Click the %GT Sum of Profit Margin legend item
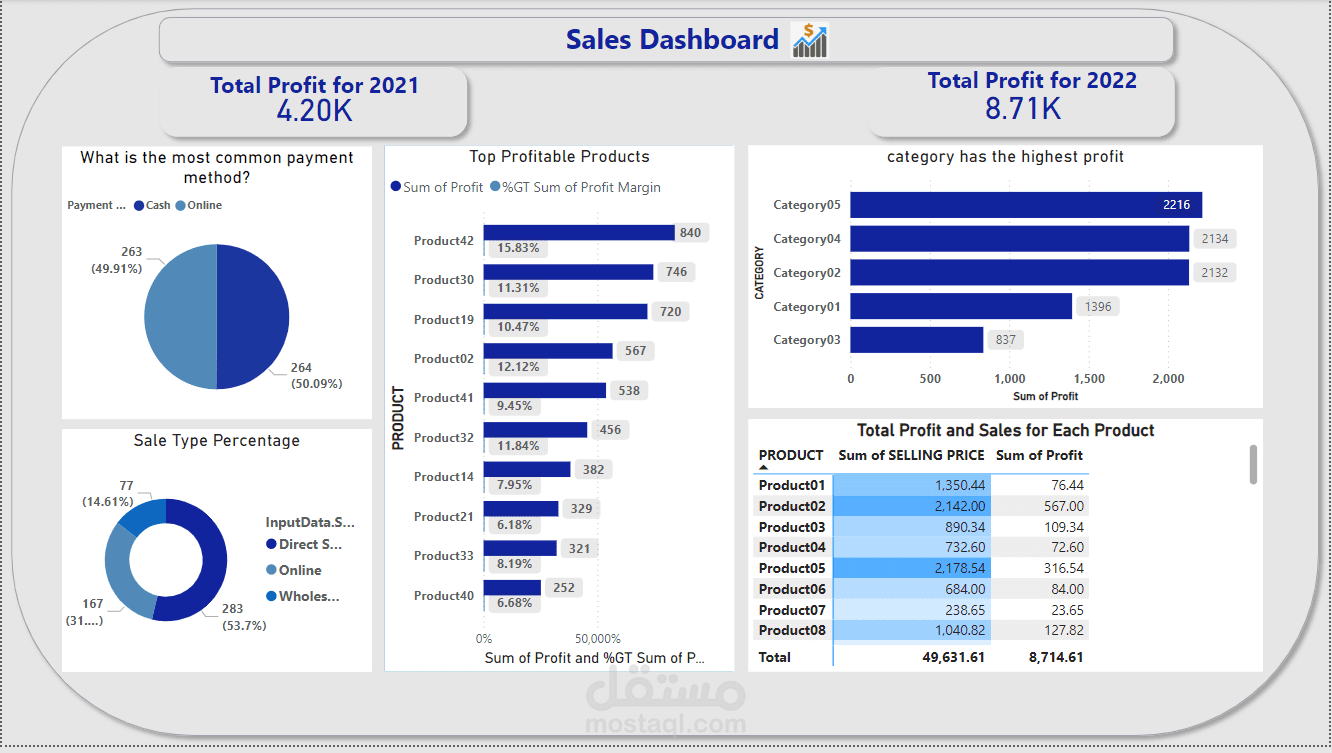Viewport: 1332px width, 753px height. [574, 187]
